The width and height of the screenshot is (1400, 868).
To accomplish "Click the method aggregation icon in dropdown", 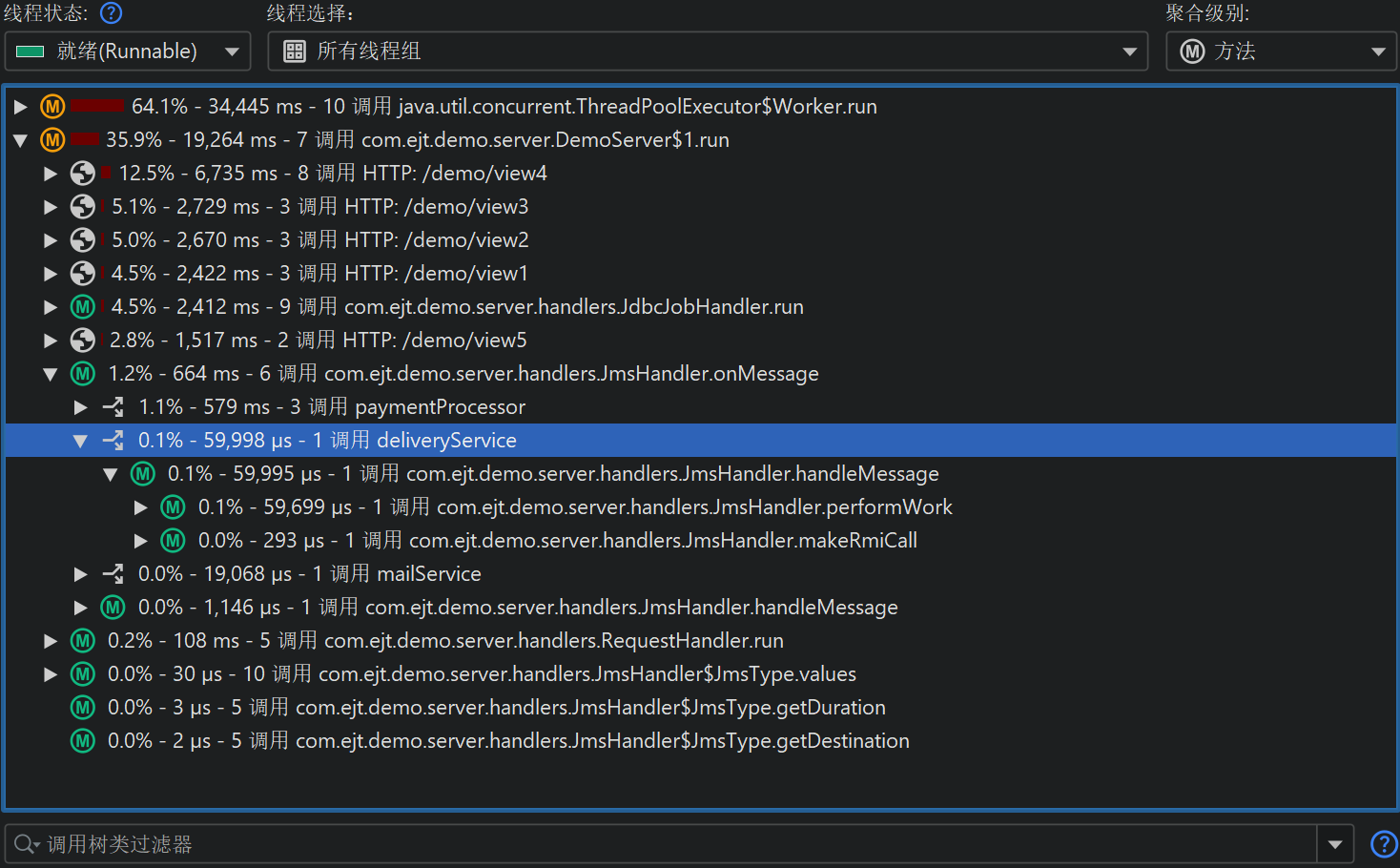I will pos(1192,52).
